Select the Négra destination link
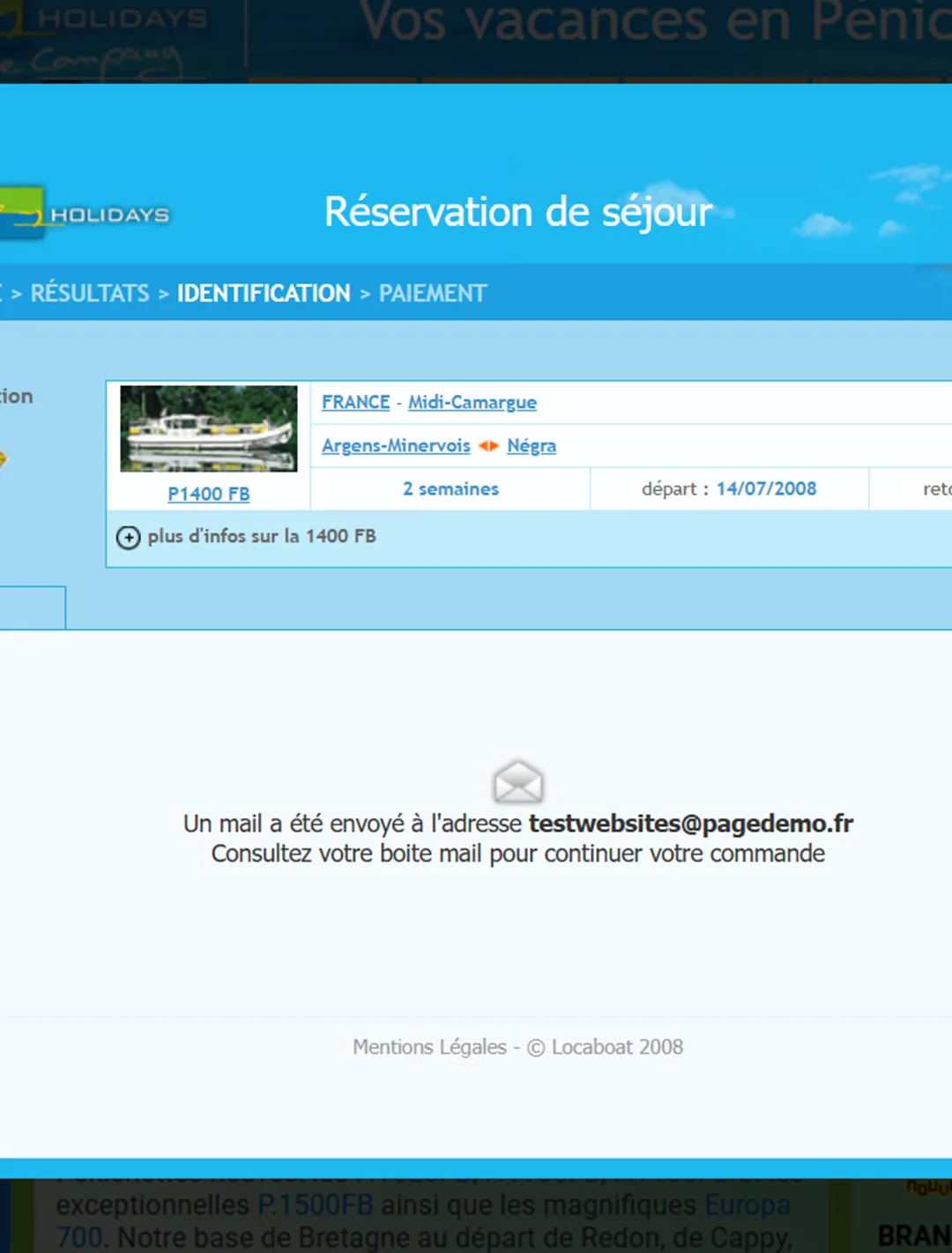The width and height of the screenshot is (952, 1253). (532, 445)
